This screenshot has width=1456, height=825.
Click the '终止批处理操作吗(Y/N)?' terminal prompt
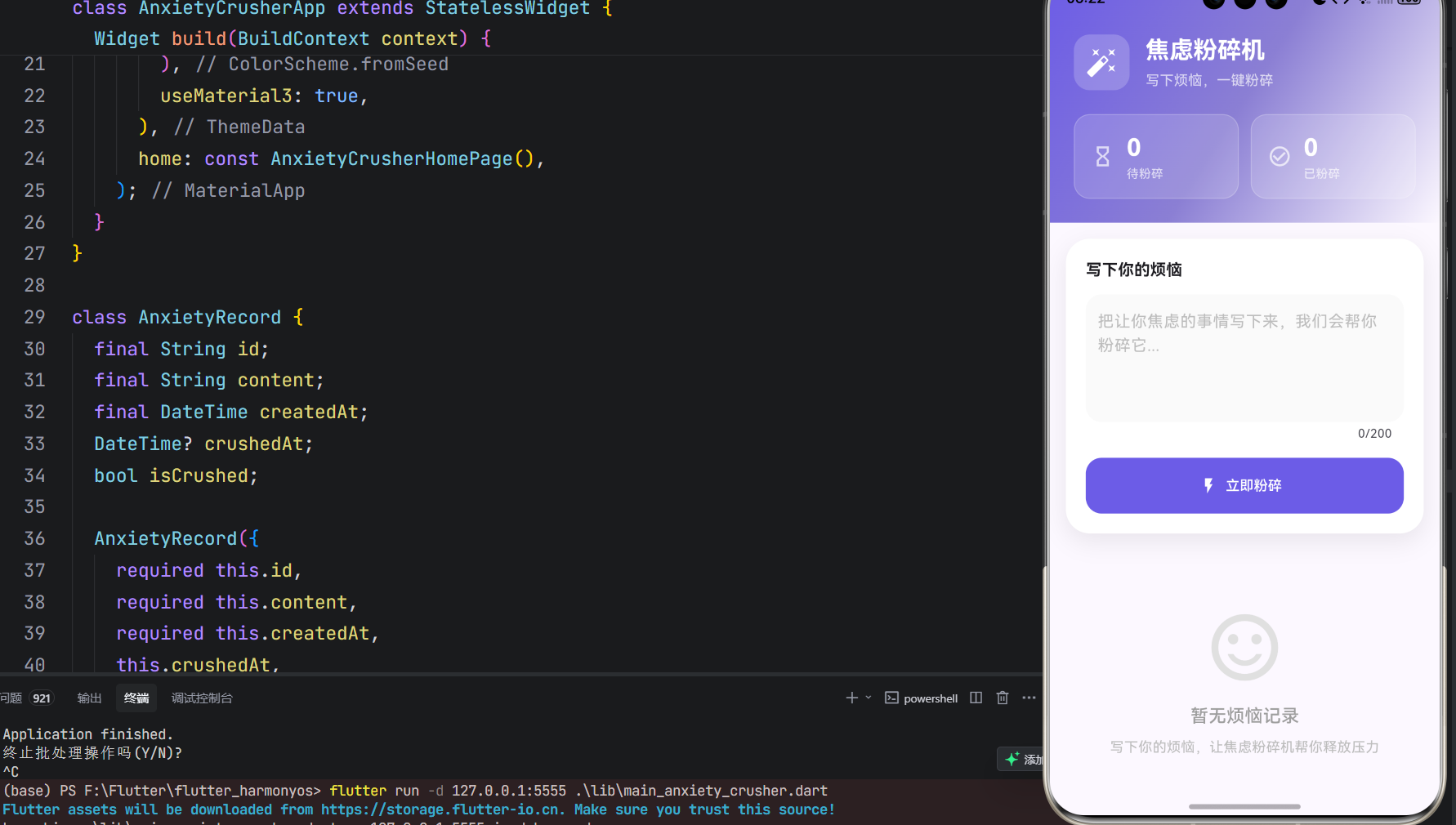pyautogui.click(x=92, y=753)
